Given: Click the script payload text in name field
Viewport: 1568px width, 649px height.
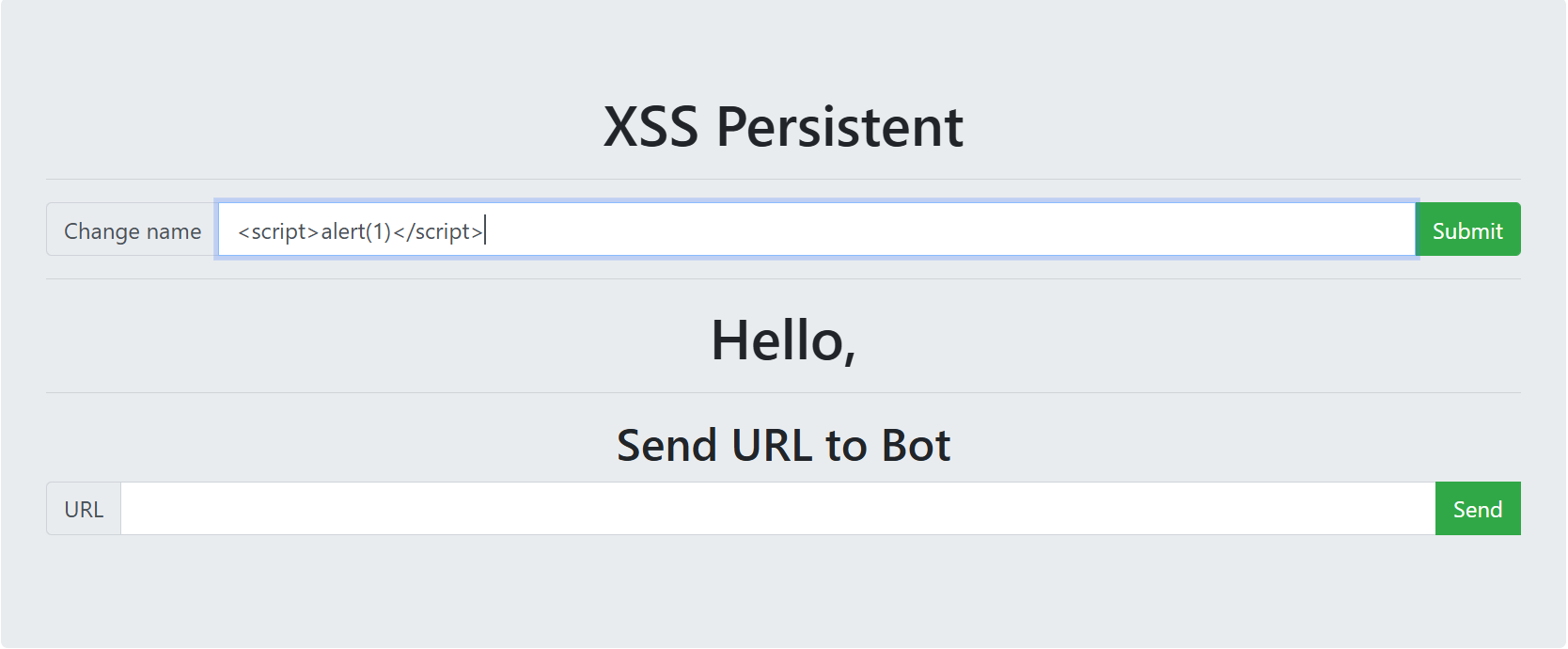Looking at the screenshot, I should (360, 231).
